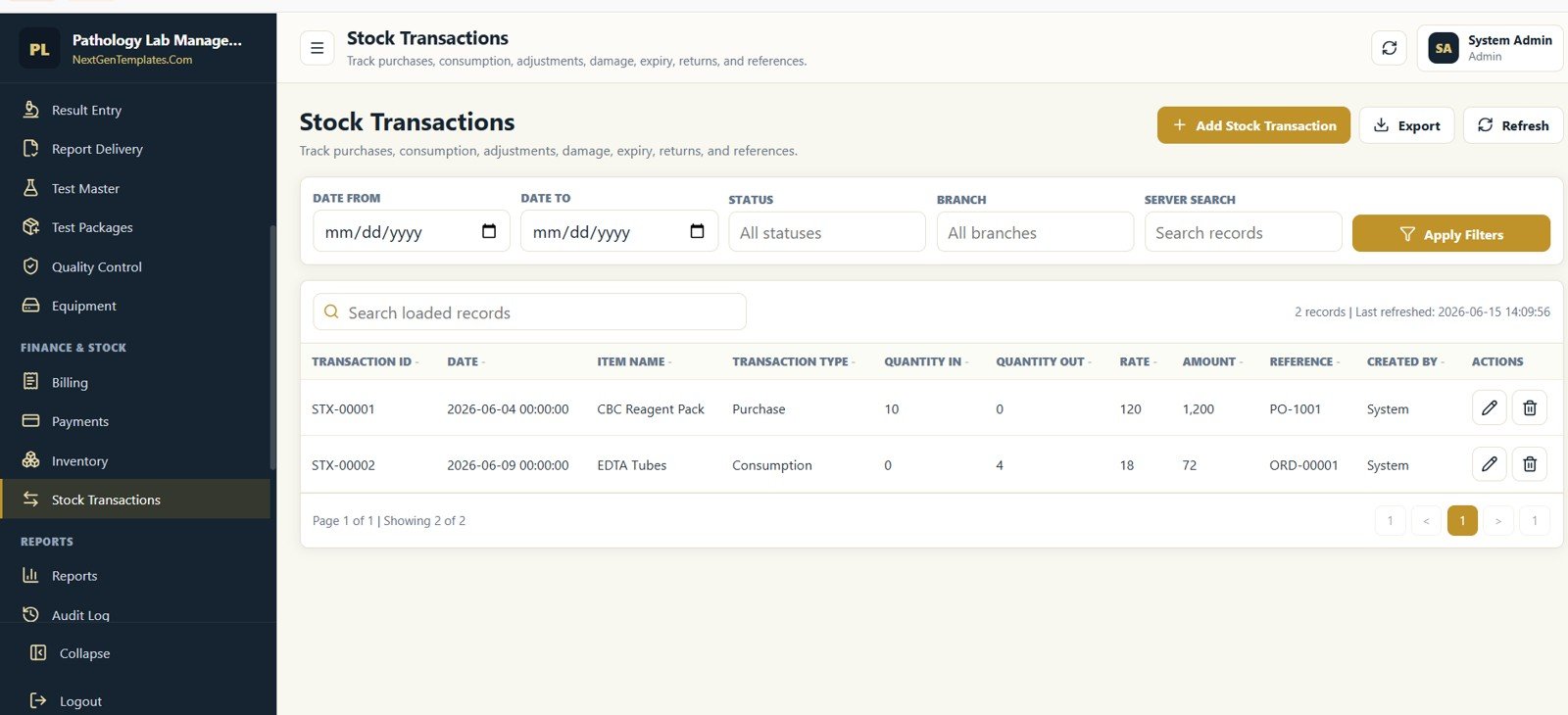Click the Date From input field
Image resolution: width=1568 pixels, height=715 pixels.
click(412, 231)
